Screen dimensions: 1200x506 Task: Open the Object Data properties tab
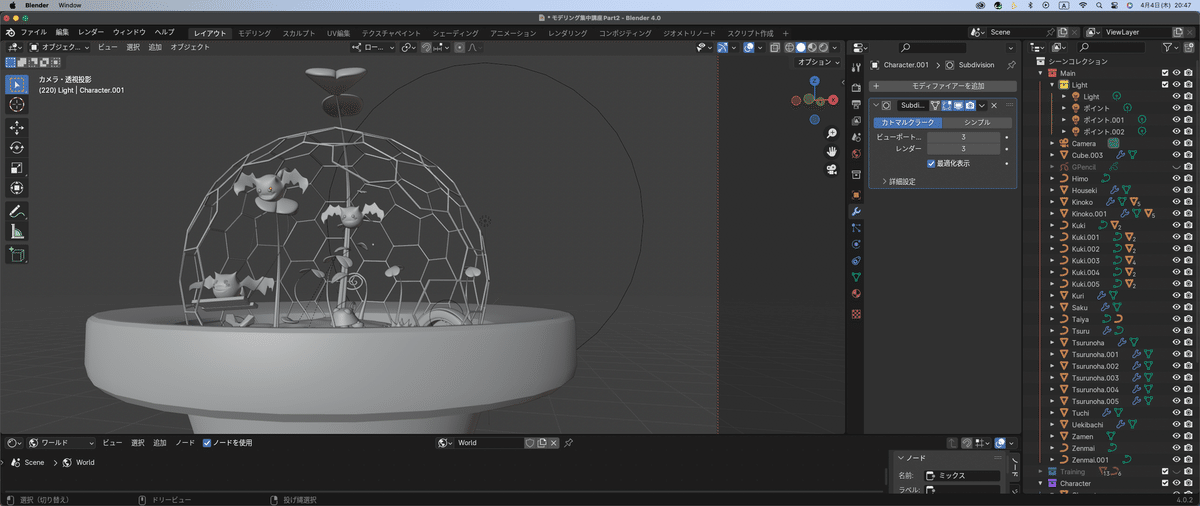(856, 277)
